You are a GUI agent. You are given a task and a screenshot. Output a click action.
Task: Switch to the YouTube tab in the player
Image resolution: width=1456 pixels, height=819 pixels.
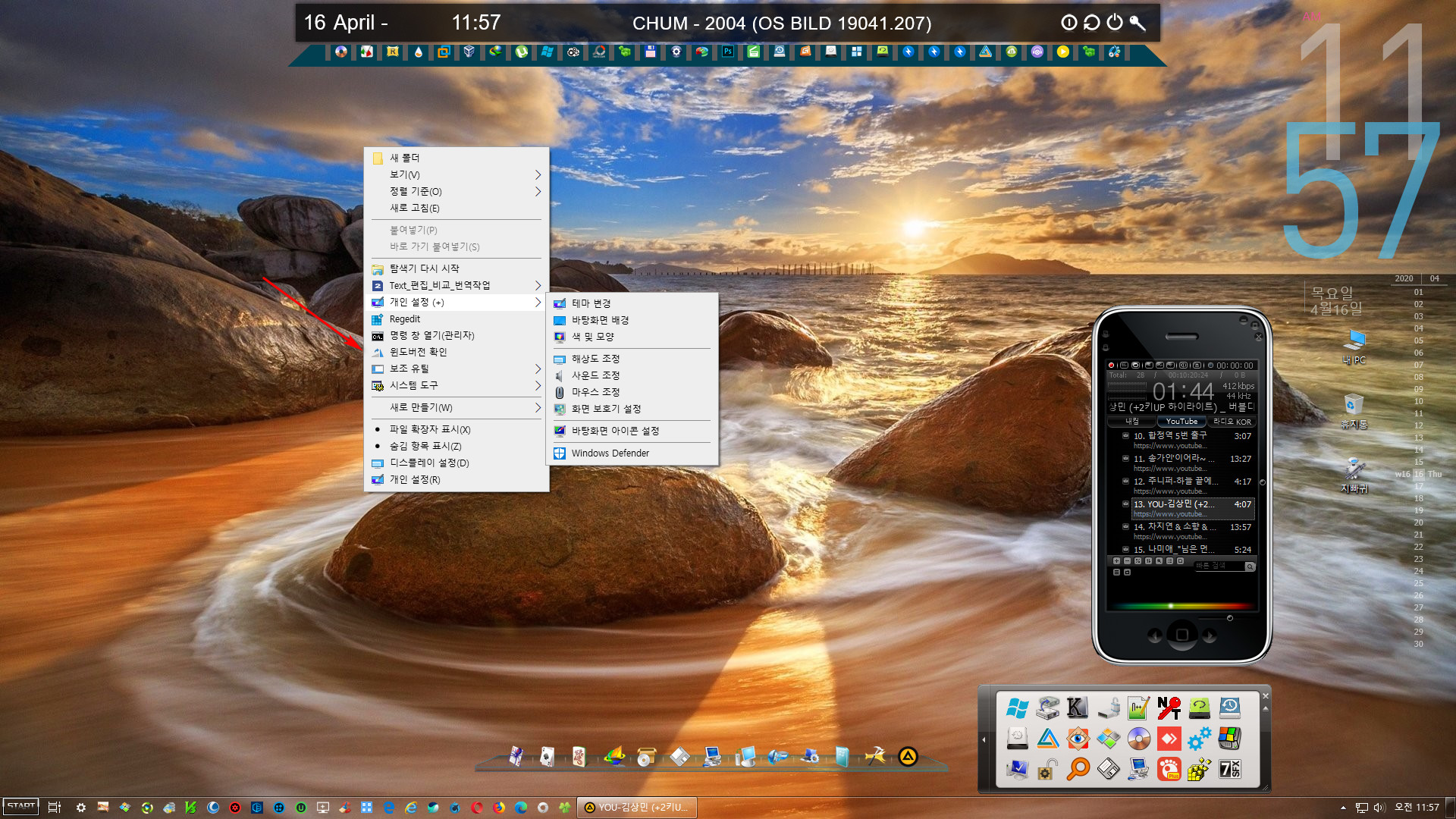pos(1181,422)
